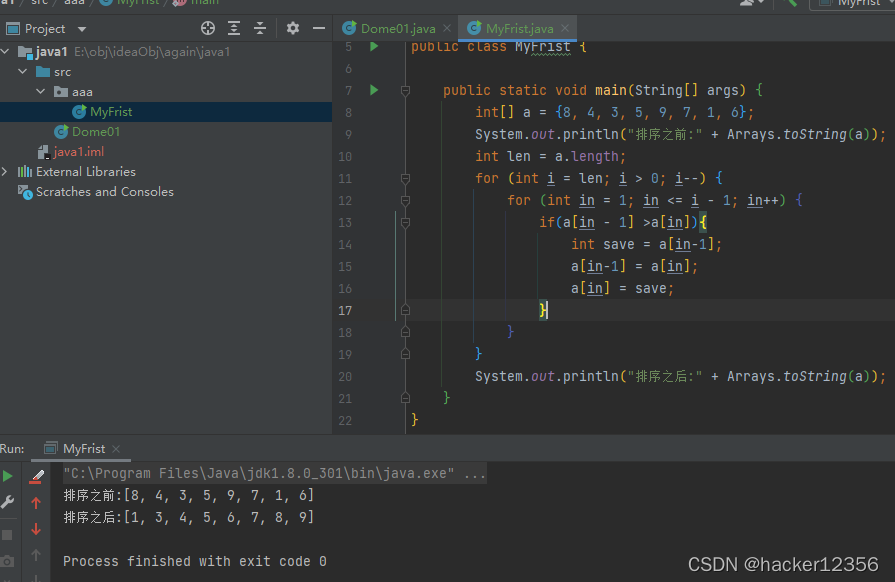This screenshot has height=582, width=895.
Task: Select Dome01 class in project tree
Action: 96,132
